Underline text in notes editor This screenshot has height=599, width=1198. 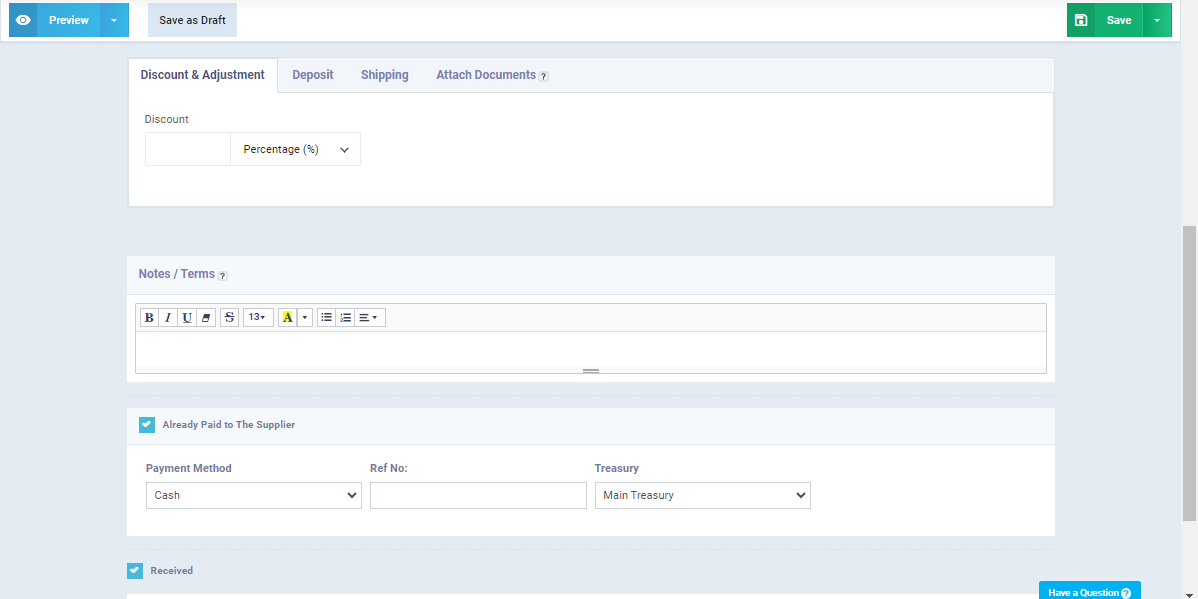pyautogui.click(x=187, y=318)
